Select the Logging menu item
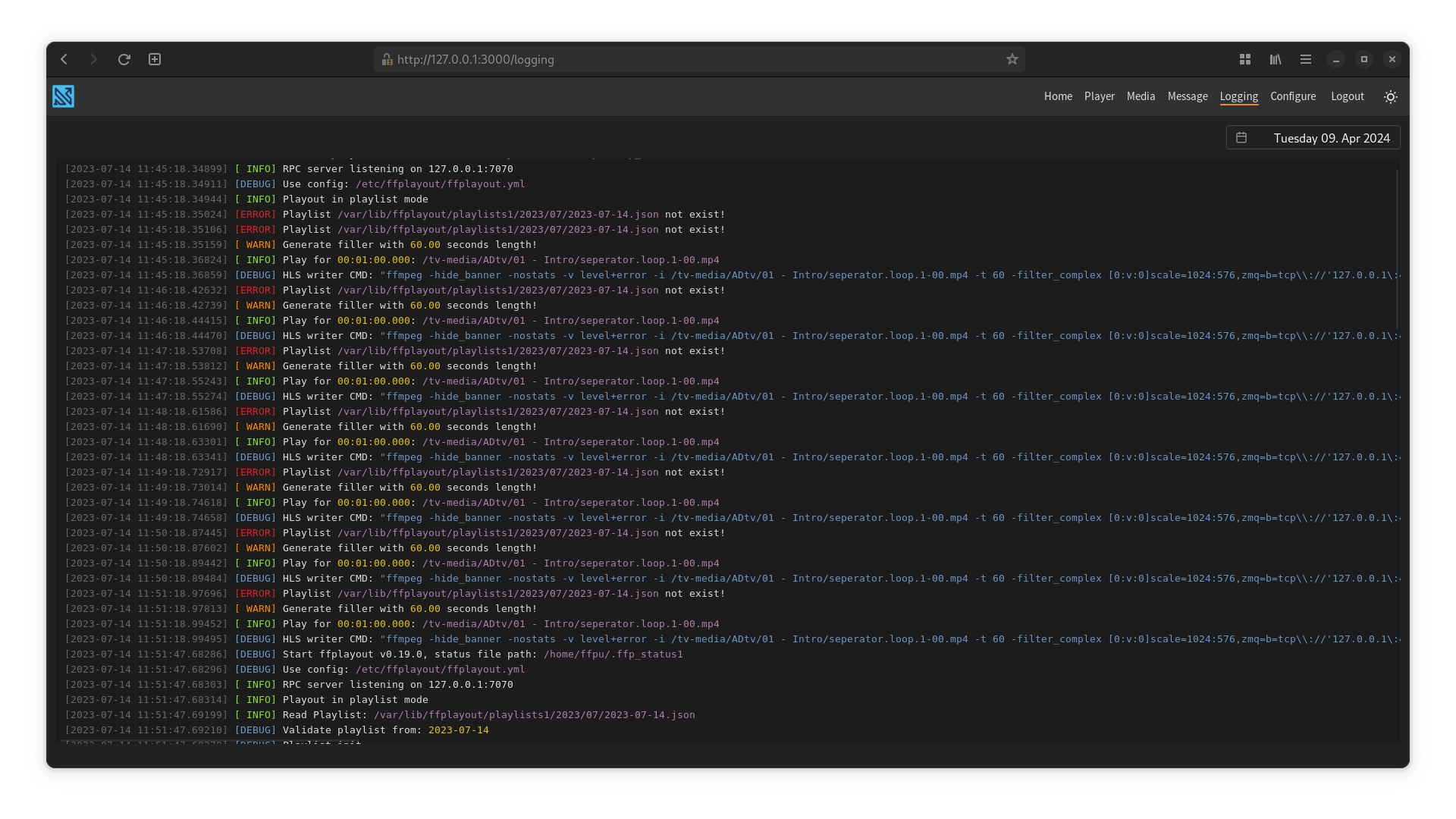 click(1239, 96)
